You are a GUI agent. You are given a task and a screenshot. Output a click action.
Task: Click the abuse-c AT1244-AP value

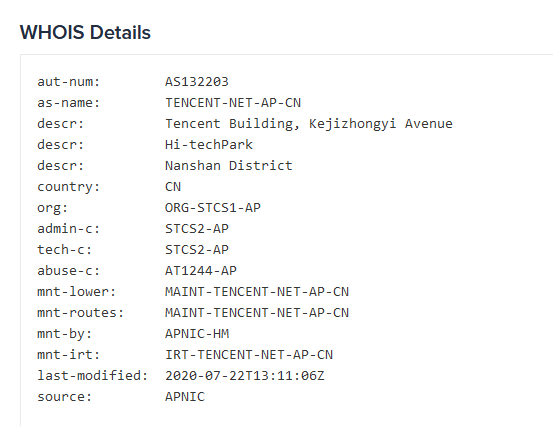tap(201, 270)
